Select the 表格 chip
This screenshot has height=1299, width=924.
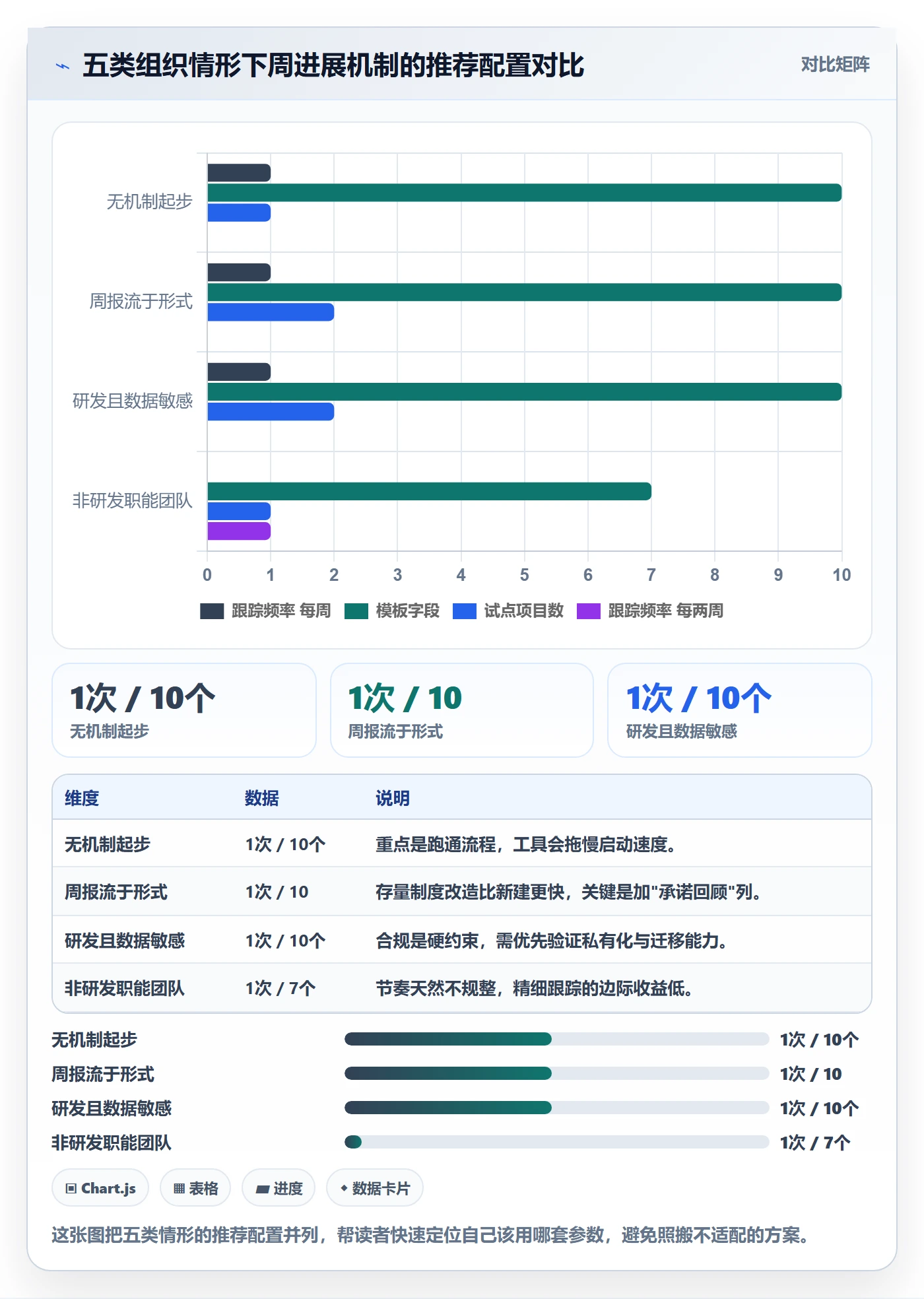pos(195,1188)
